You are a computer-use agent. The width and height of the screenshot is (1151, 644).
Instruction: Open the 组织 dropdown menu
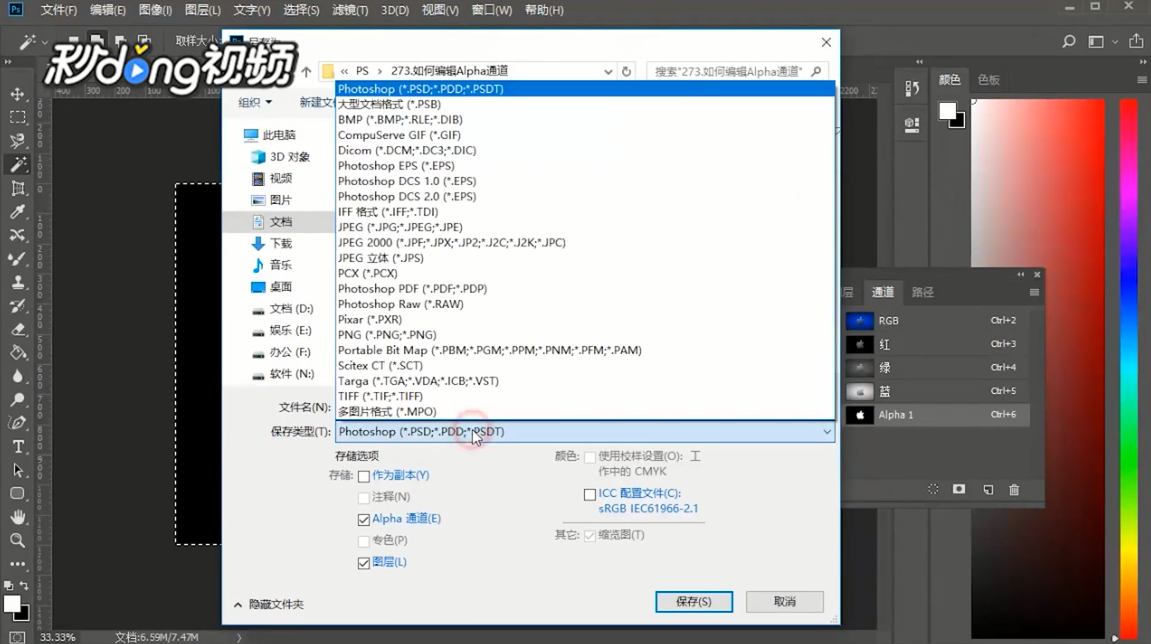(255, 102)
